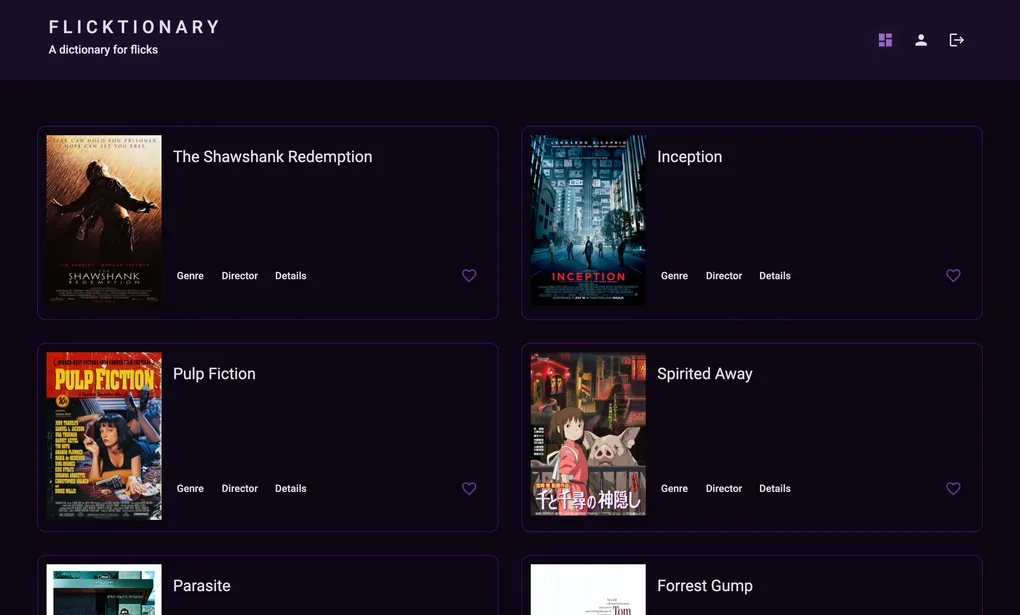Screen dimensions: 1020x615
Task: Click the Inception movie poster
Action: tap(587, 220)
